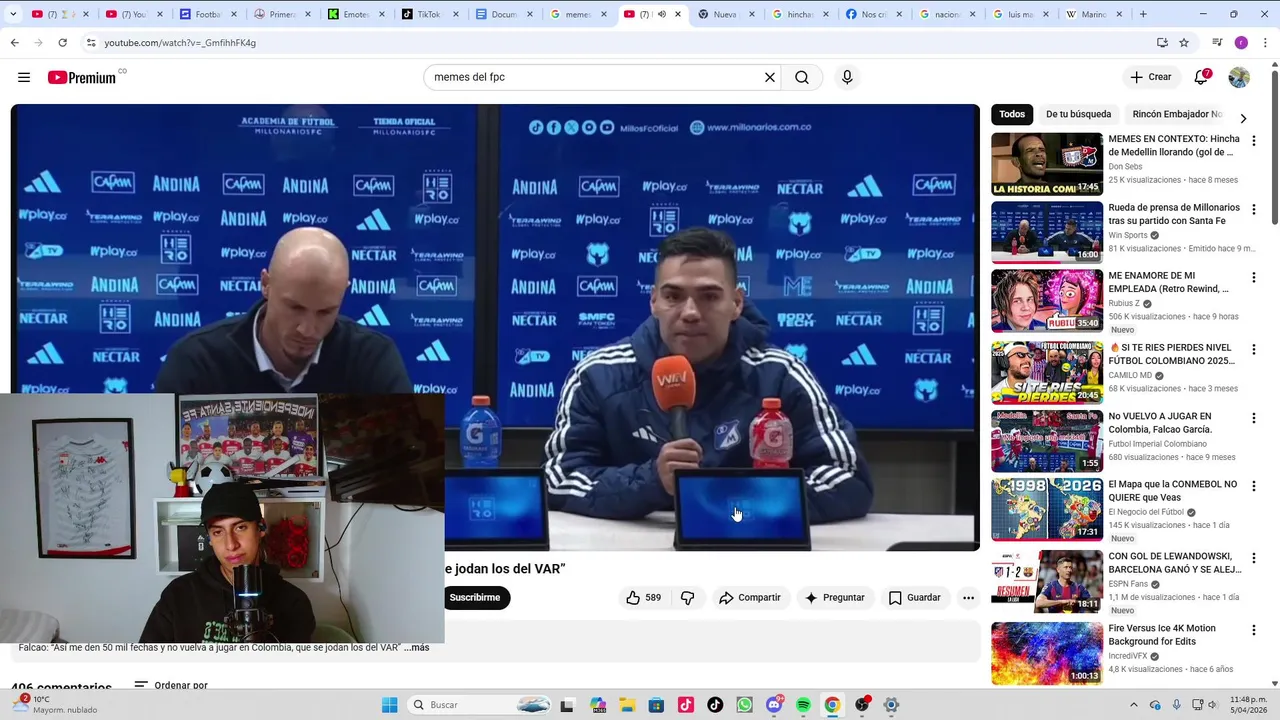Select the 'De tu búsqueda' chip

(1078, 114)
